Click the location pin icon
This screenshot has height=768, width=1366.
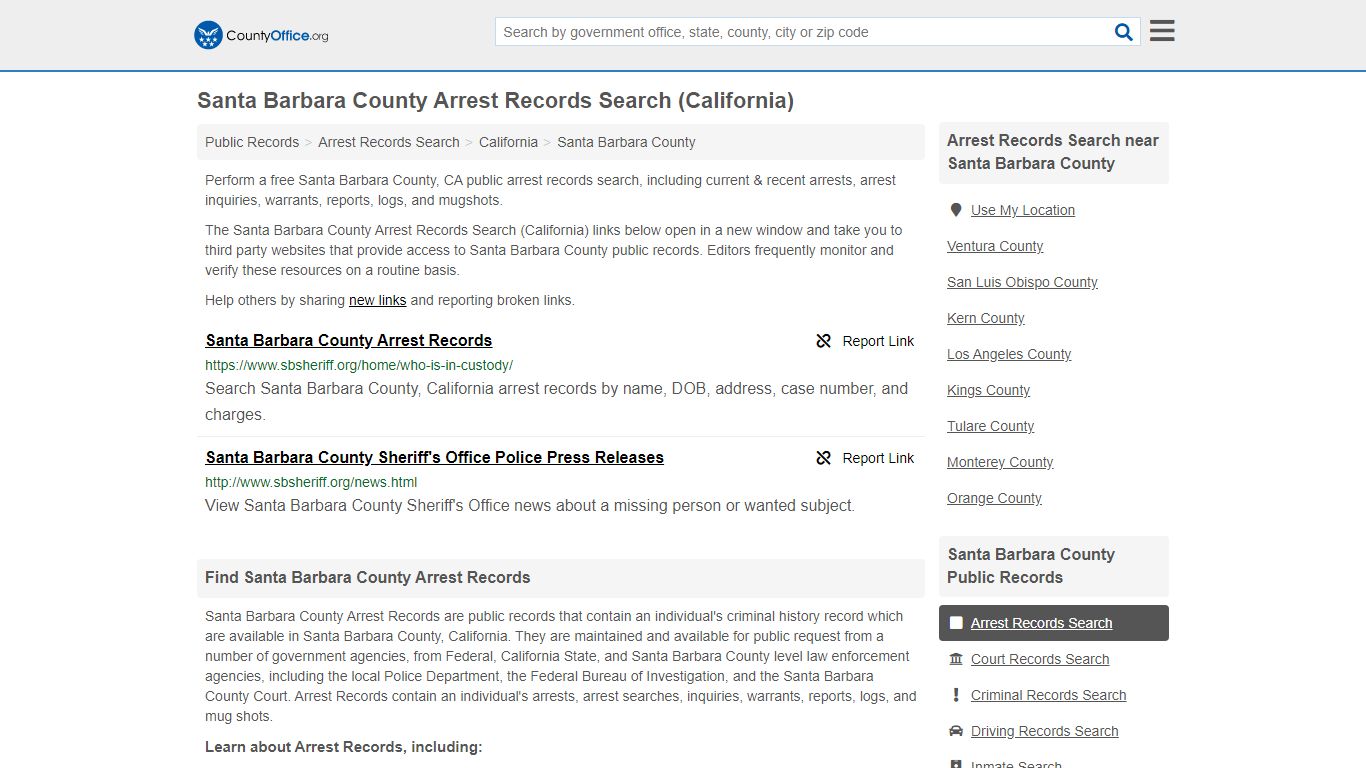pyautogui.click(x=956, y=210)
